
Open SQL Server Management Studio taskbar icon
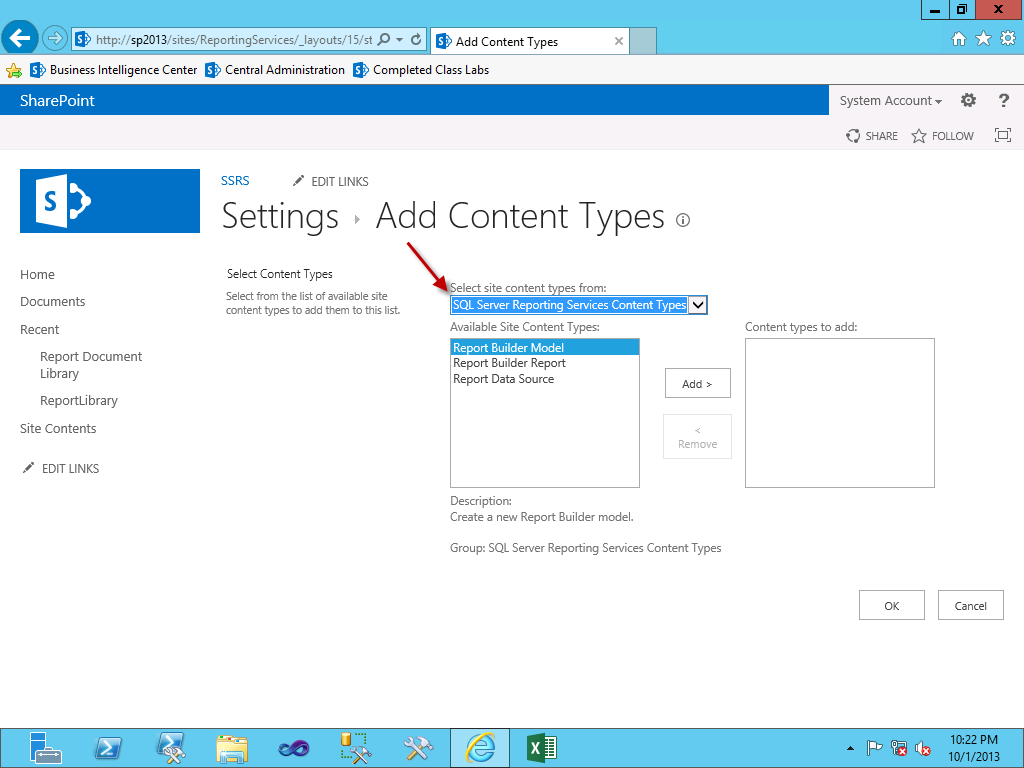(355, 748)
